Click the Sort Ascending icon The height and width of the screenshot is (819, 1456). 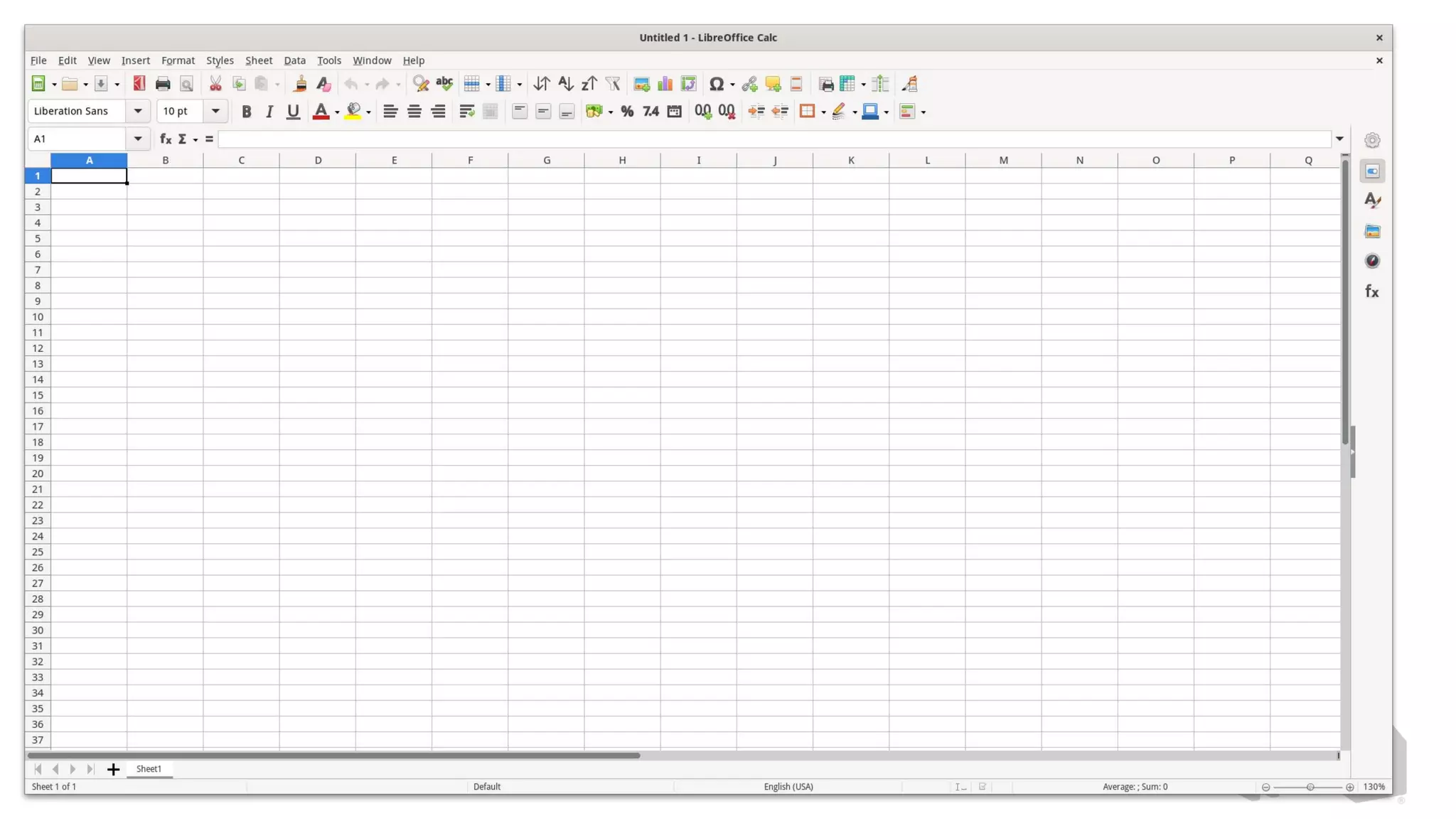(565, 84)
